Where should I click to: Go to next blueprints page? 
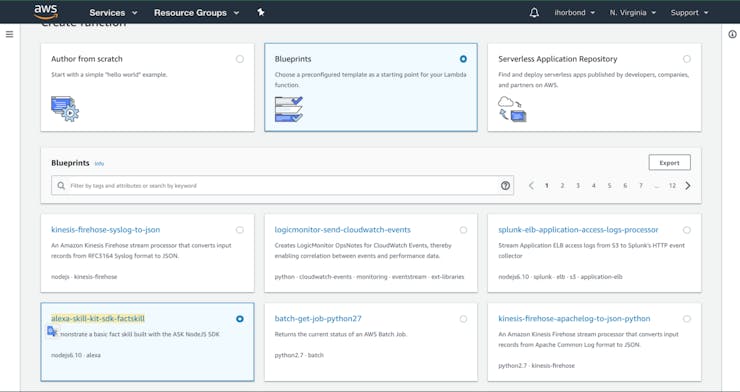coord(688,185)
